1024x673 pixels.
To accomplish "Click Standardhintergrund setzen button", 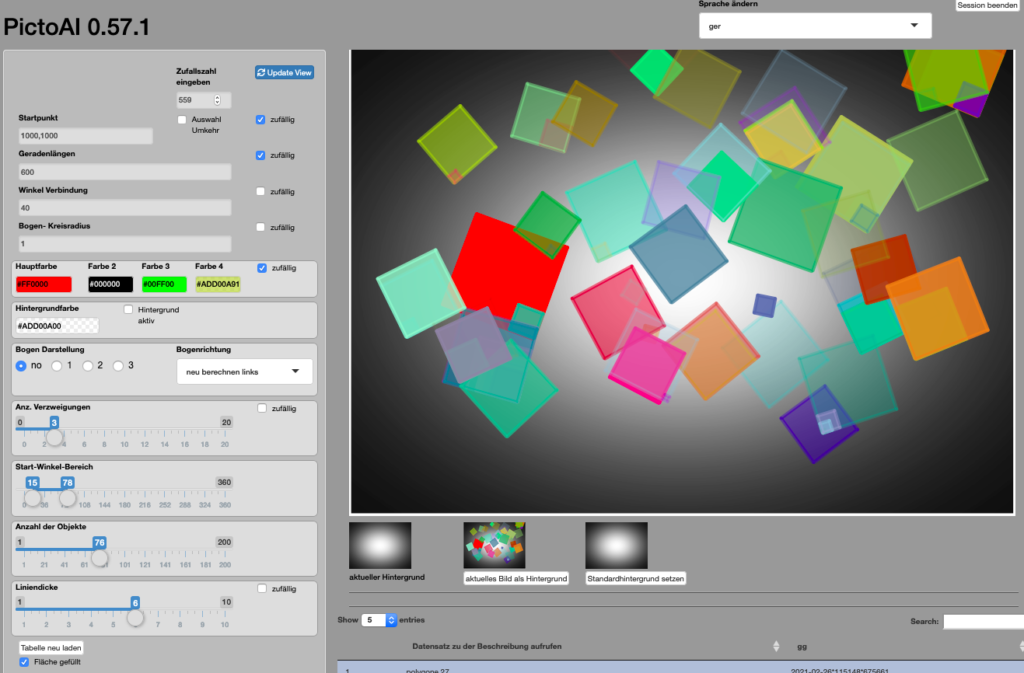I will click(x=636, y=578).
